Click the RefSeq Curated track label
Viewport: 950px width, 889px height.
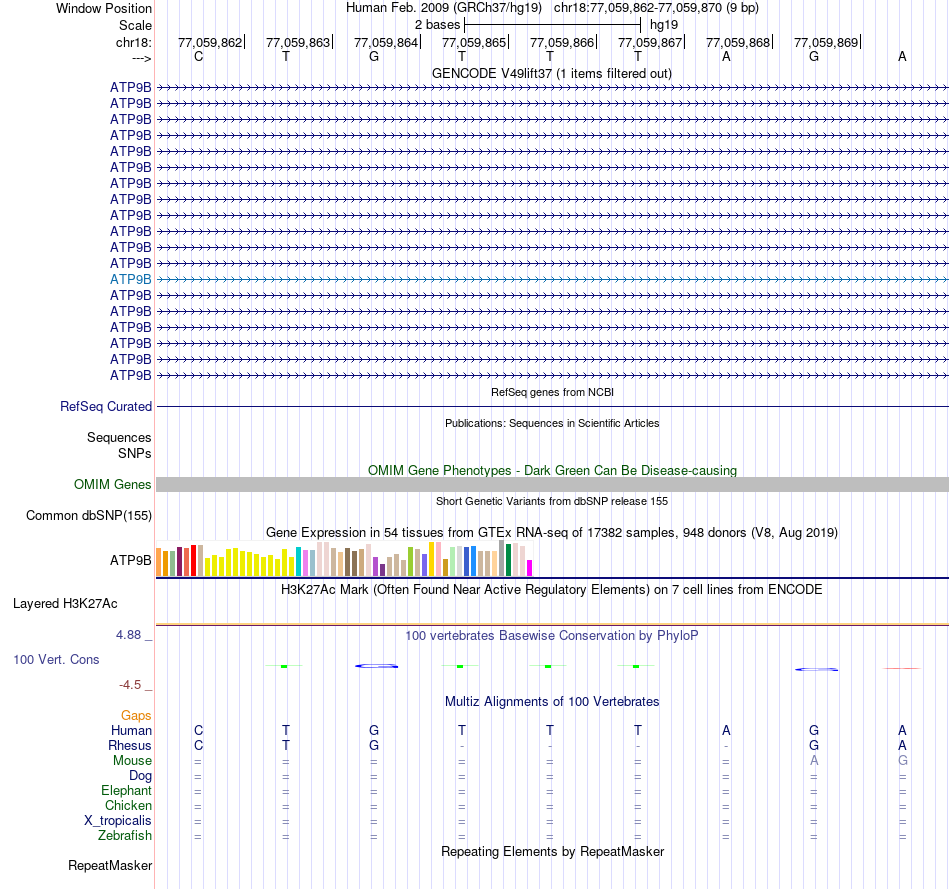click(x=105, y=407)
